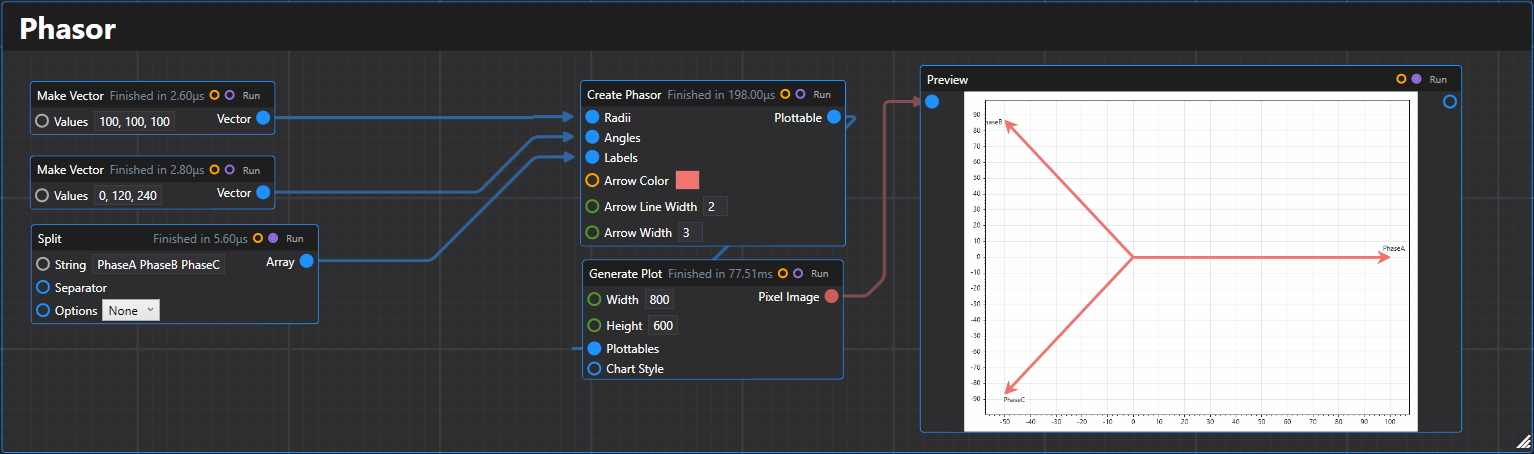Click the Angles input port
This screenshot has width=1534, height=454.
pyautogui.click(x=592, y=137)
